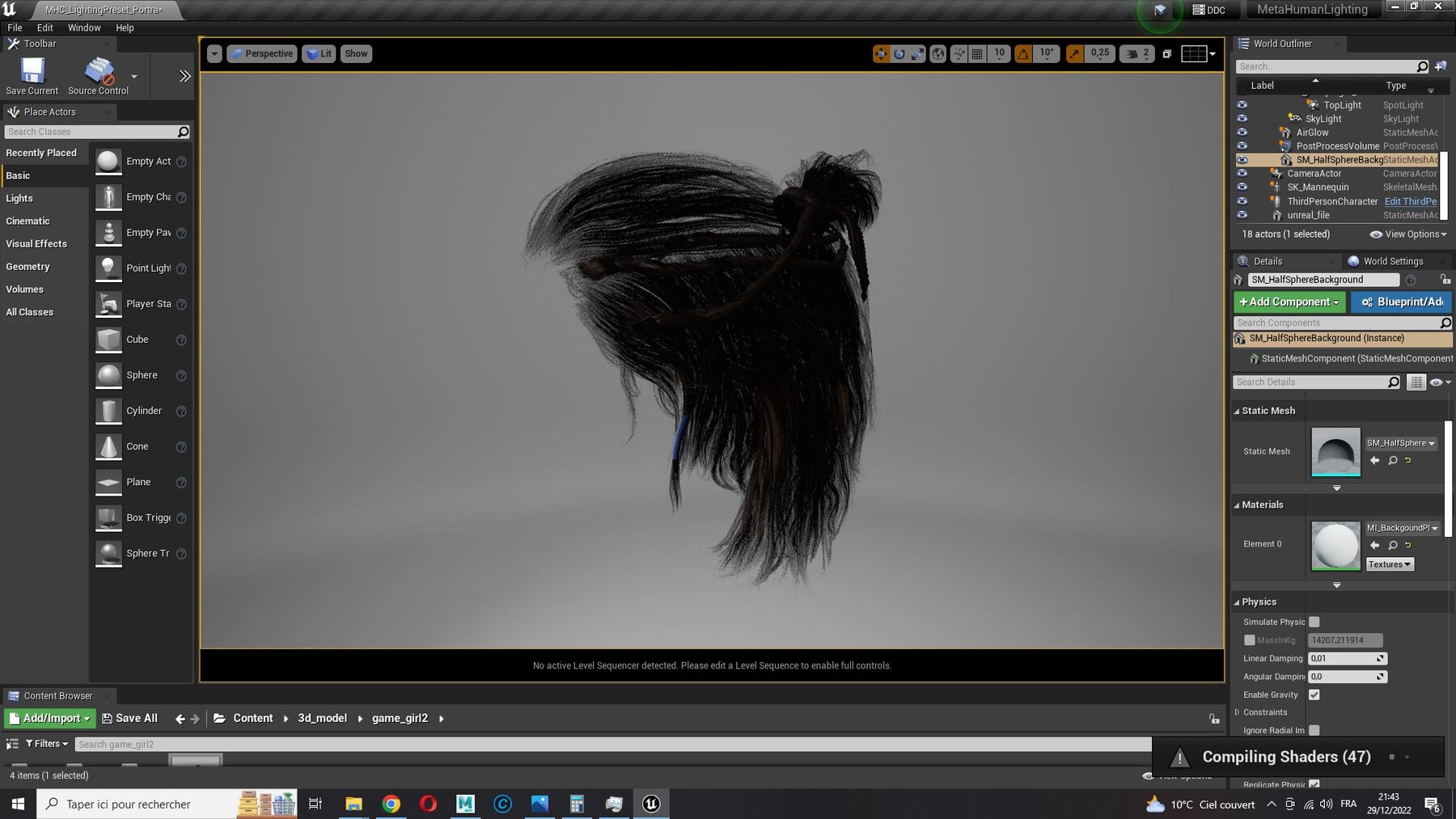Toggle visibility of SK_Mannequin

1242,188
